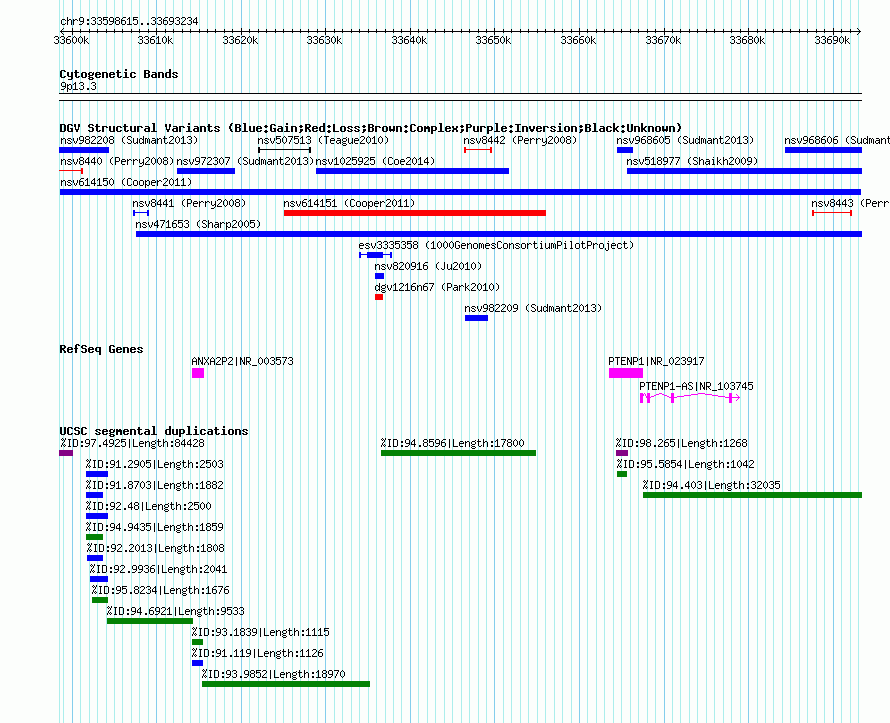Click the nsv518977 (Shaikh2009) label
The height and width of the screenshot is (723, 890).
692,161
